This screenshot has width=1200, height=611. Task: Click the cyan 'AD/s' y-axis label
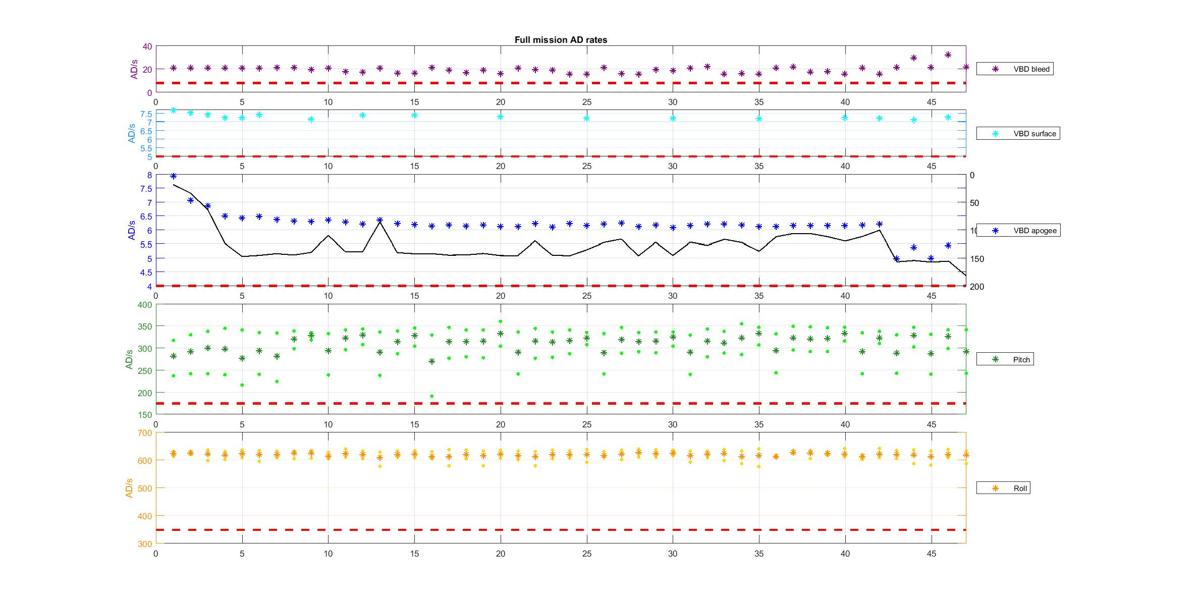(130, 133)
